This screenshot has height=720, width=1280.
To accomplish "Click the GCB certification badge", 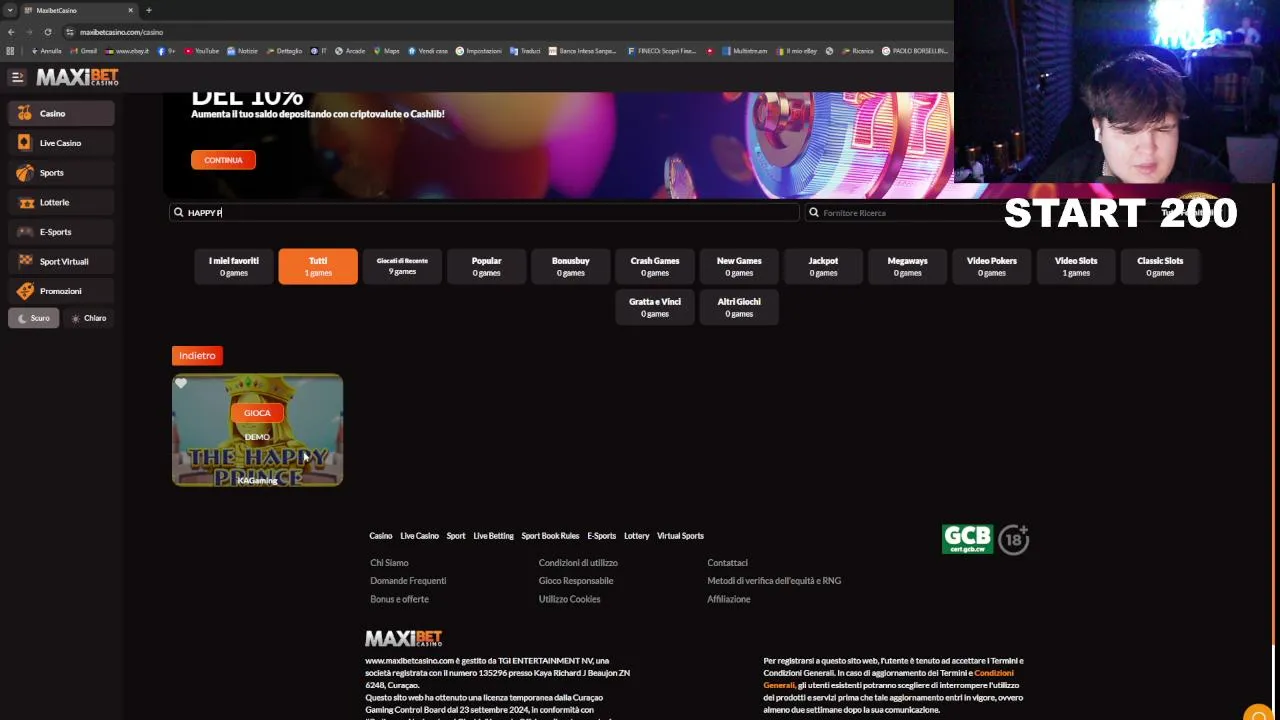I will click(x=967, y=539).
